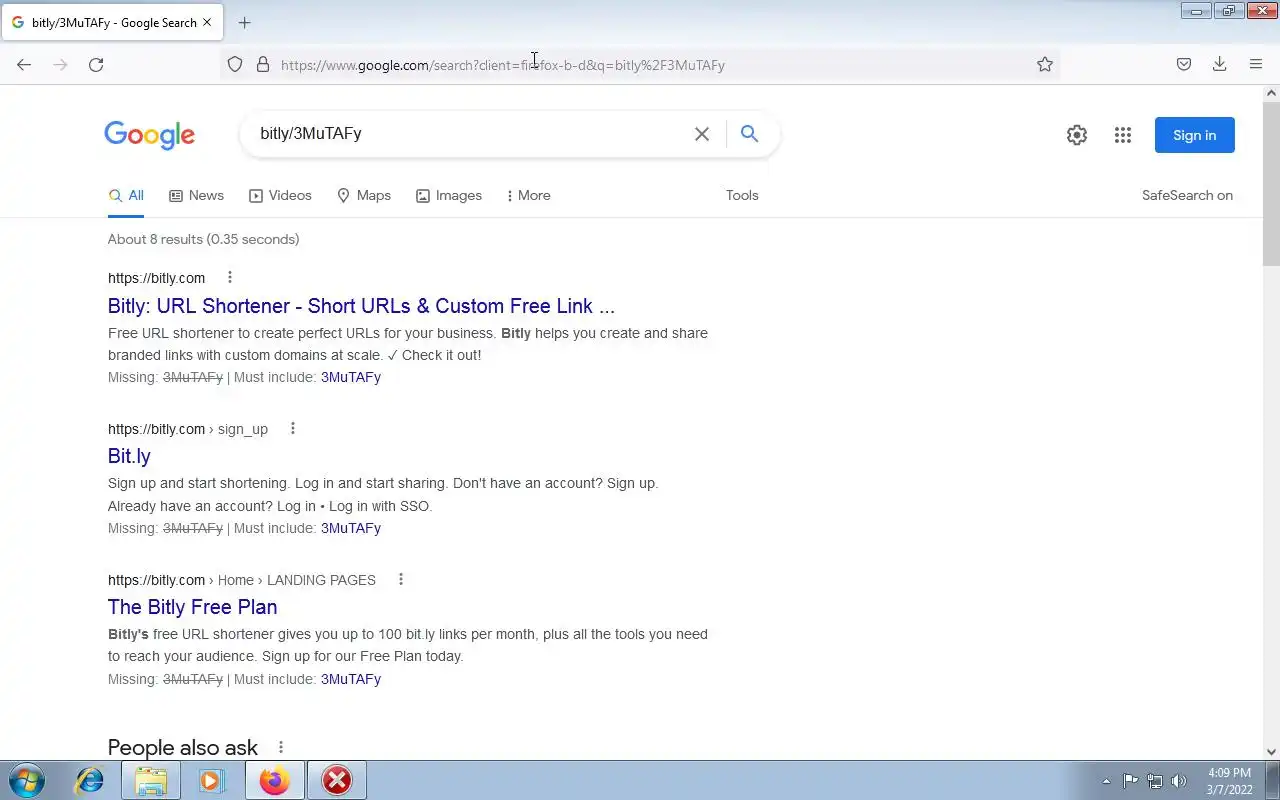Open a new tab with the plus button
The width and height of the screenshot is (1280, 800).
[x=244, y=22]
